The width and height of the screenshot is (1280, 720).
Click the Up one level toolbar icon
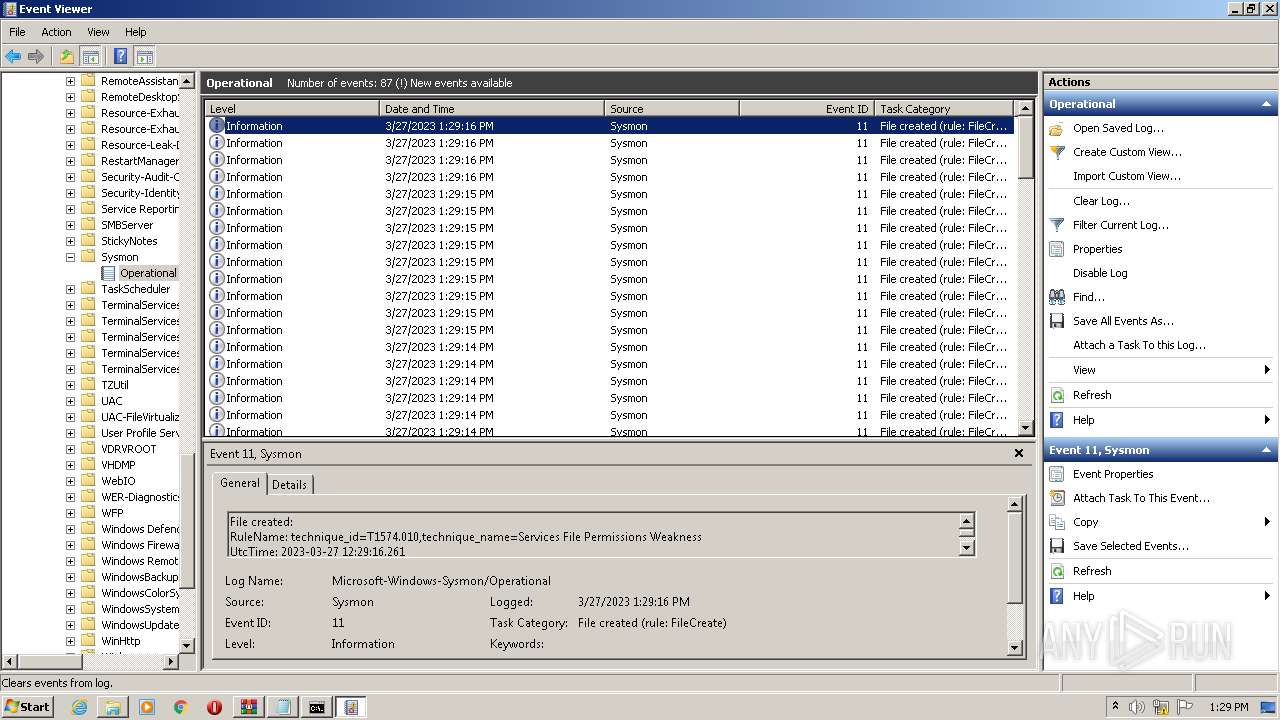67,57
